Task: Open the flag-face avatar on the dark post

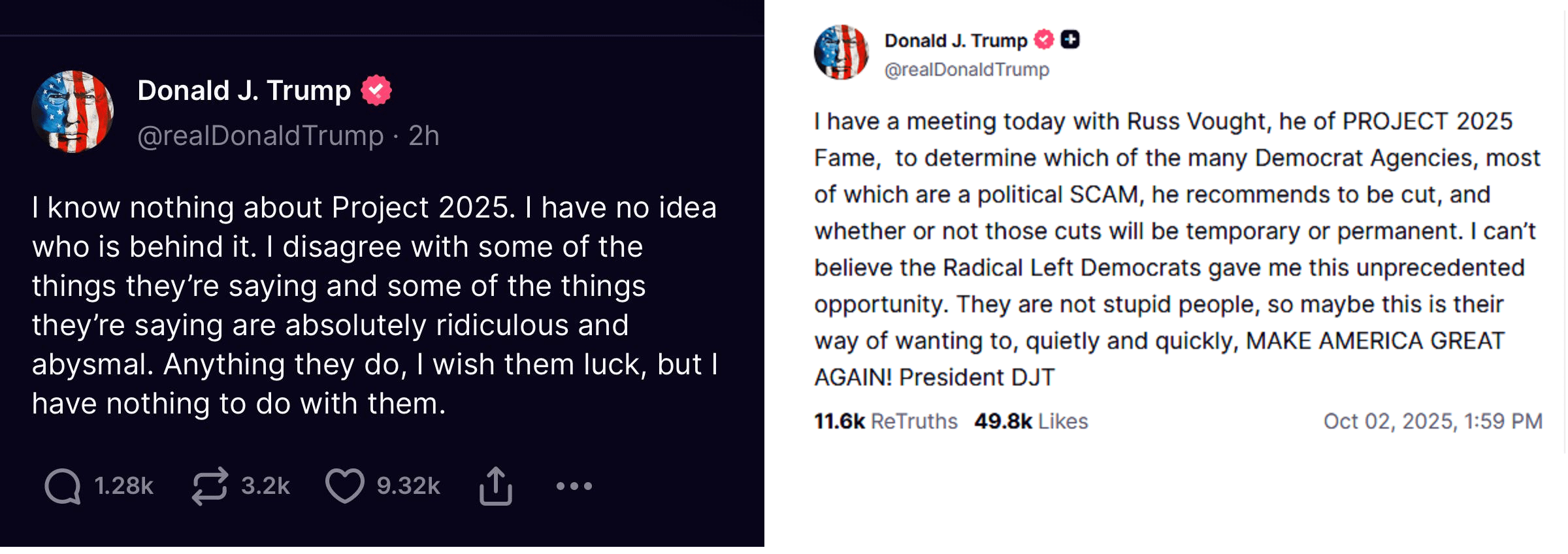Action: coord(73,112)
